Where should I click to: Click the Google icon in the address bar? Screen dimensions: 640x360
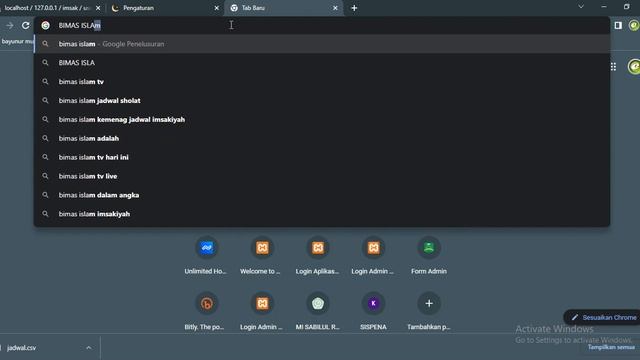pos(45,25)
